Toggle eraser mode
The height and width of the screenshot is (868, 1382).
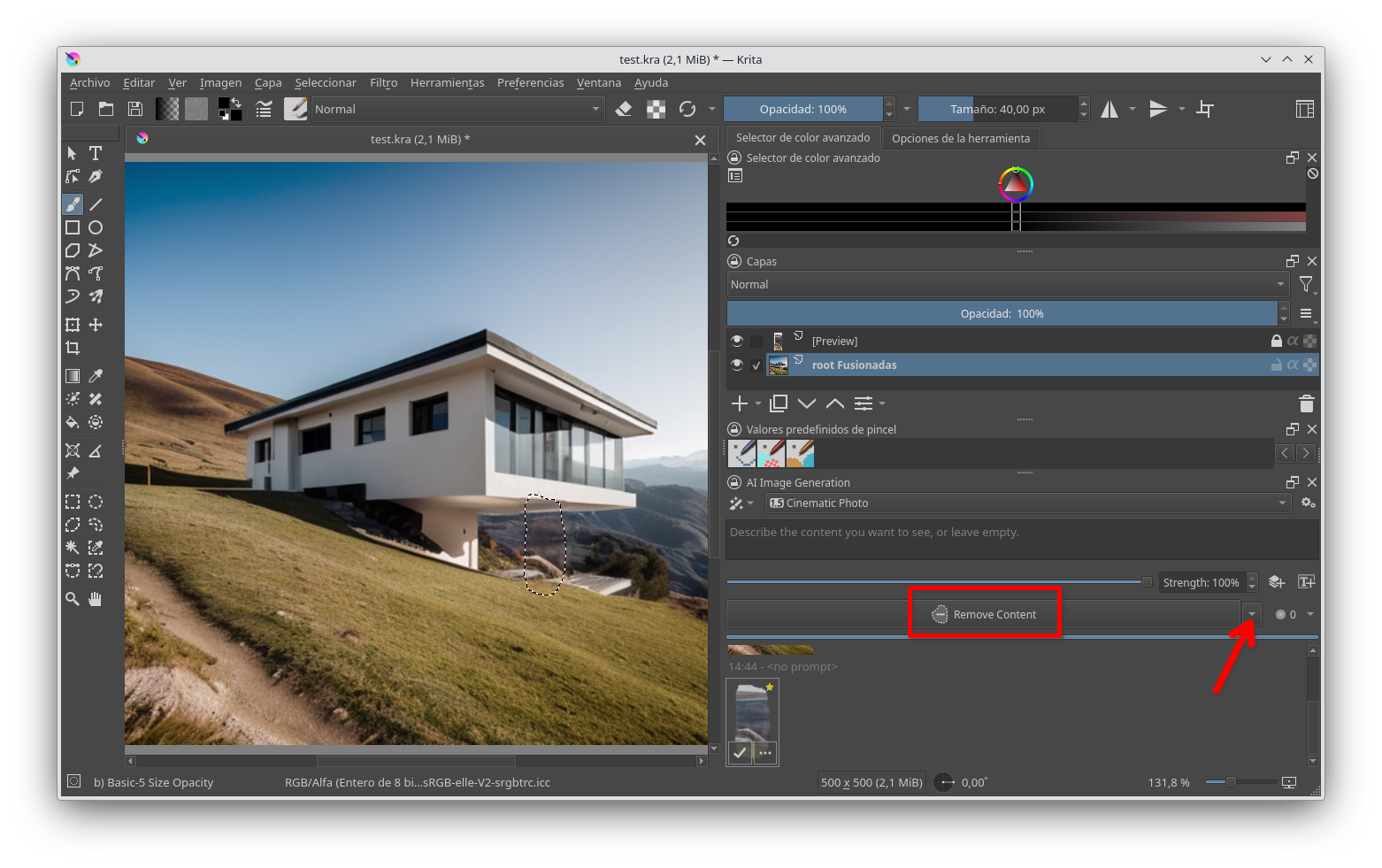click(x=624, y=109)
